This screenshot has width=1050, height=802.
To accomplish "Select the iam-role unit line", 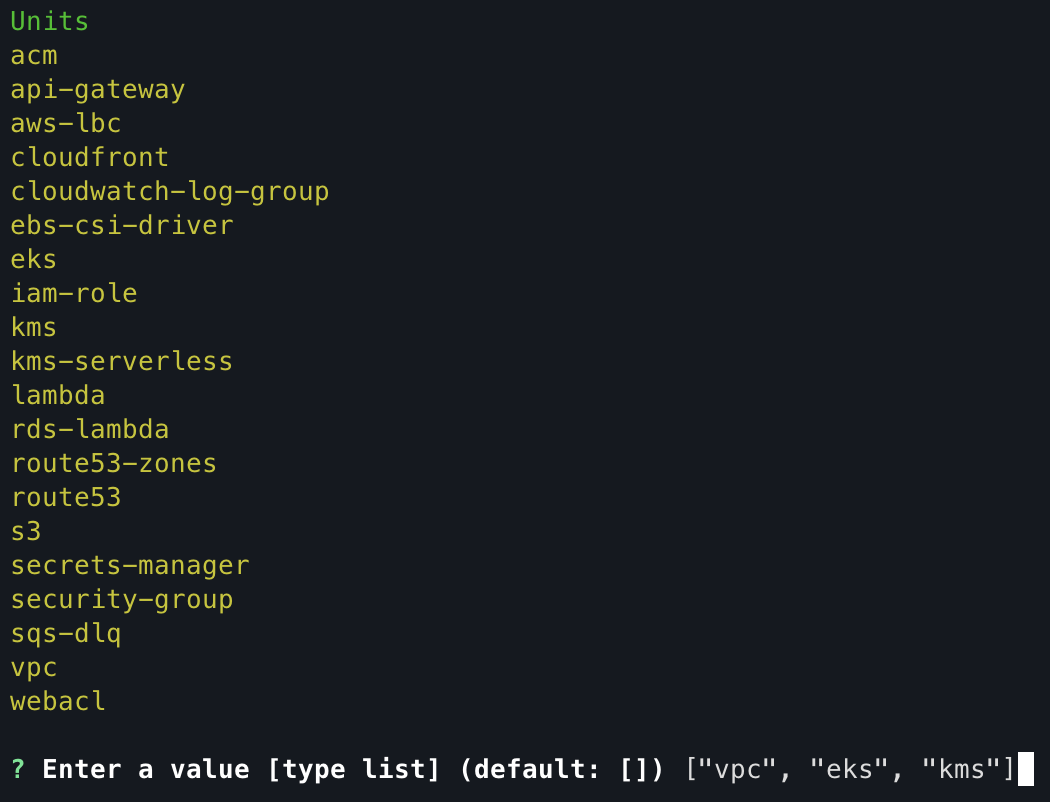I will pyautogui.click(x=74, y=293).
